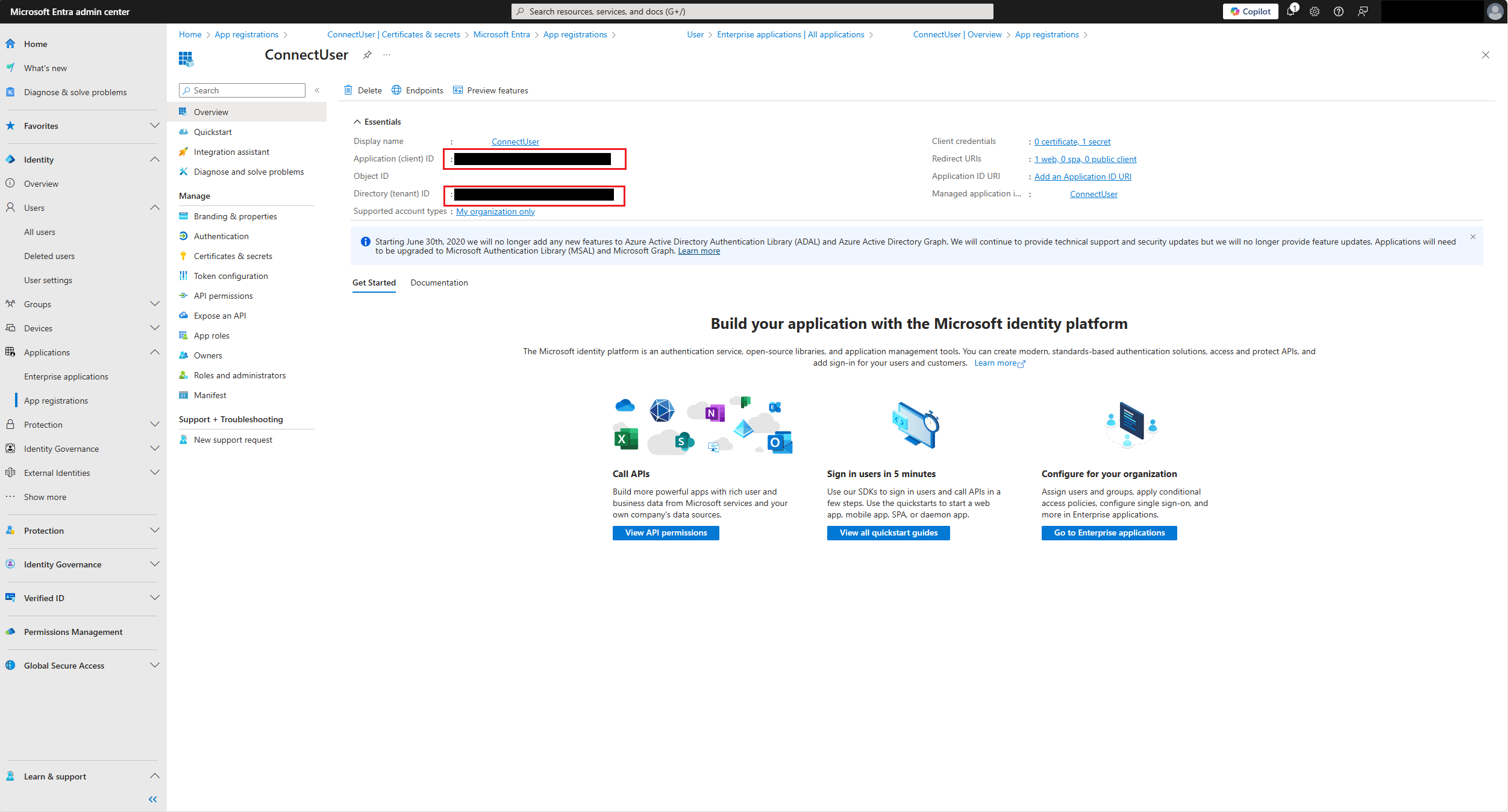1508x812 pixels.
Task: Open the My organization only link
Action: pos(495,211)
